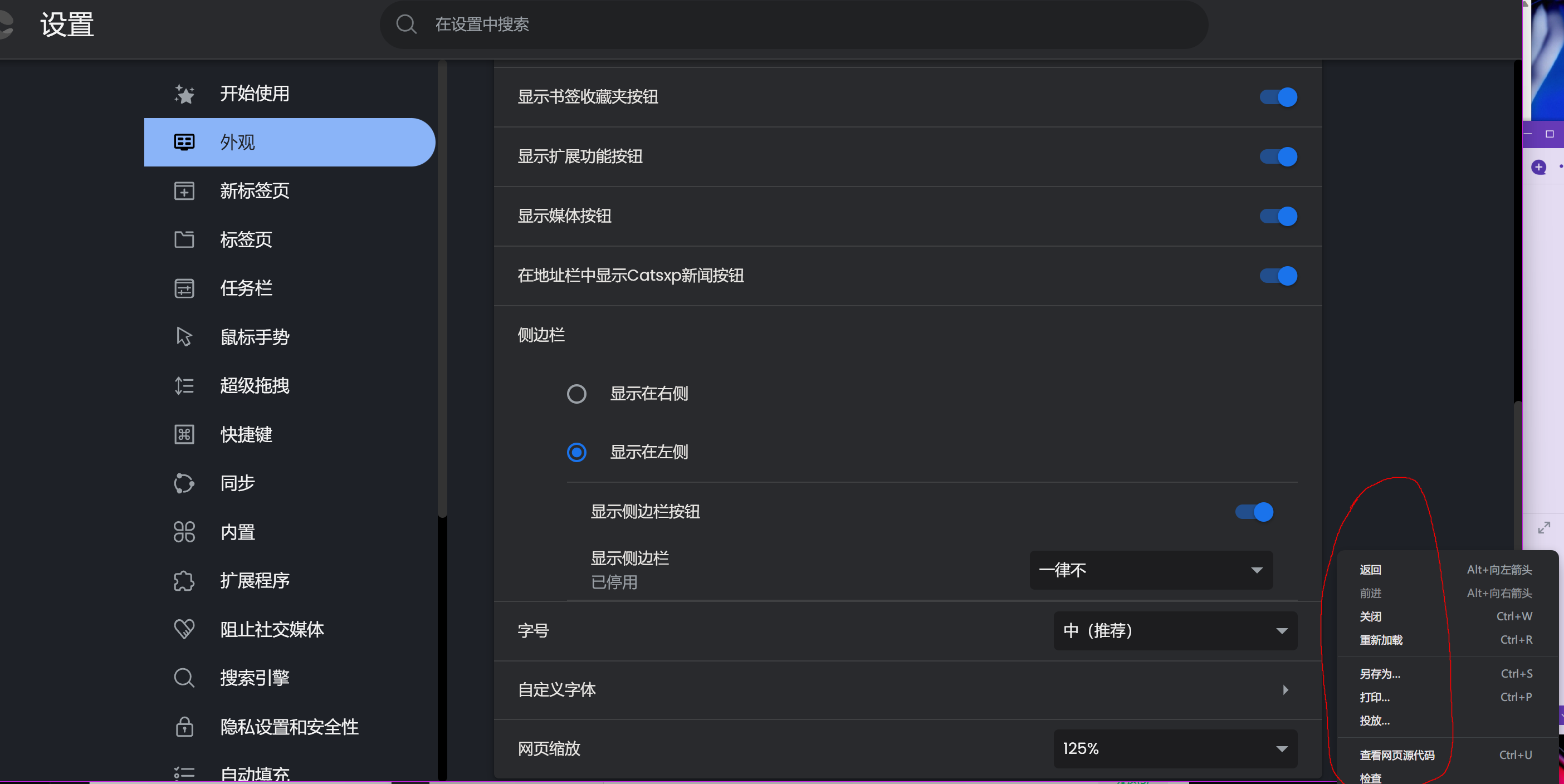Toggle the 显示侧边栏按钮 switch

tap(1254, 512)
